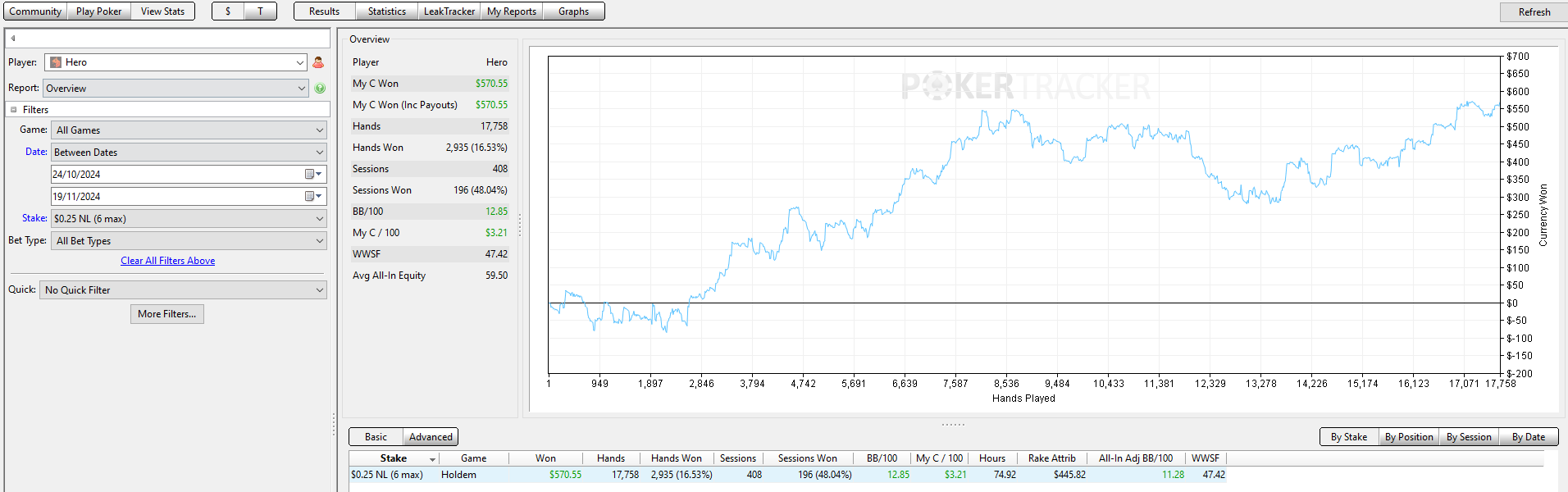Click the Date filter label link
Viewport: 1568px width, 492px height.
pyautogui.click(x=36, y=152)
